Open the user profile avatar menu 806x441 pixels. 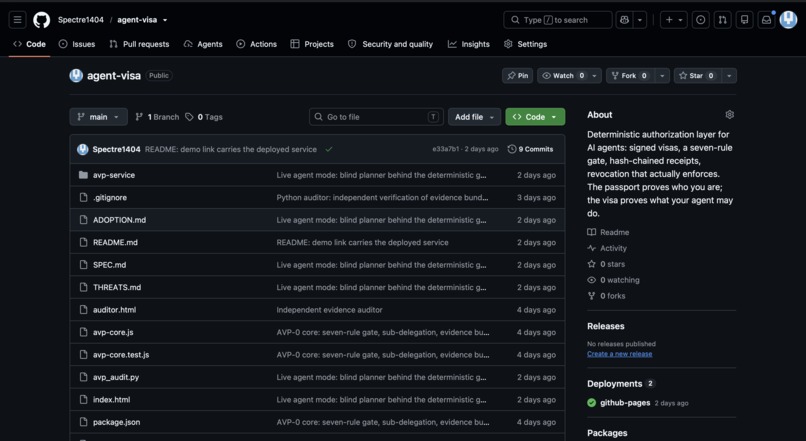click(x=788, y=20)
